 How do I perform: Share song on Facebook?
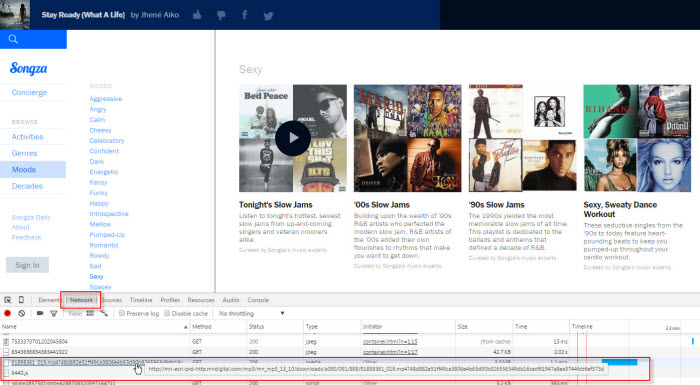[244, 15]
